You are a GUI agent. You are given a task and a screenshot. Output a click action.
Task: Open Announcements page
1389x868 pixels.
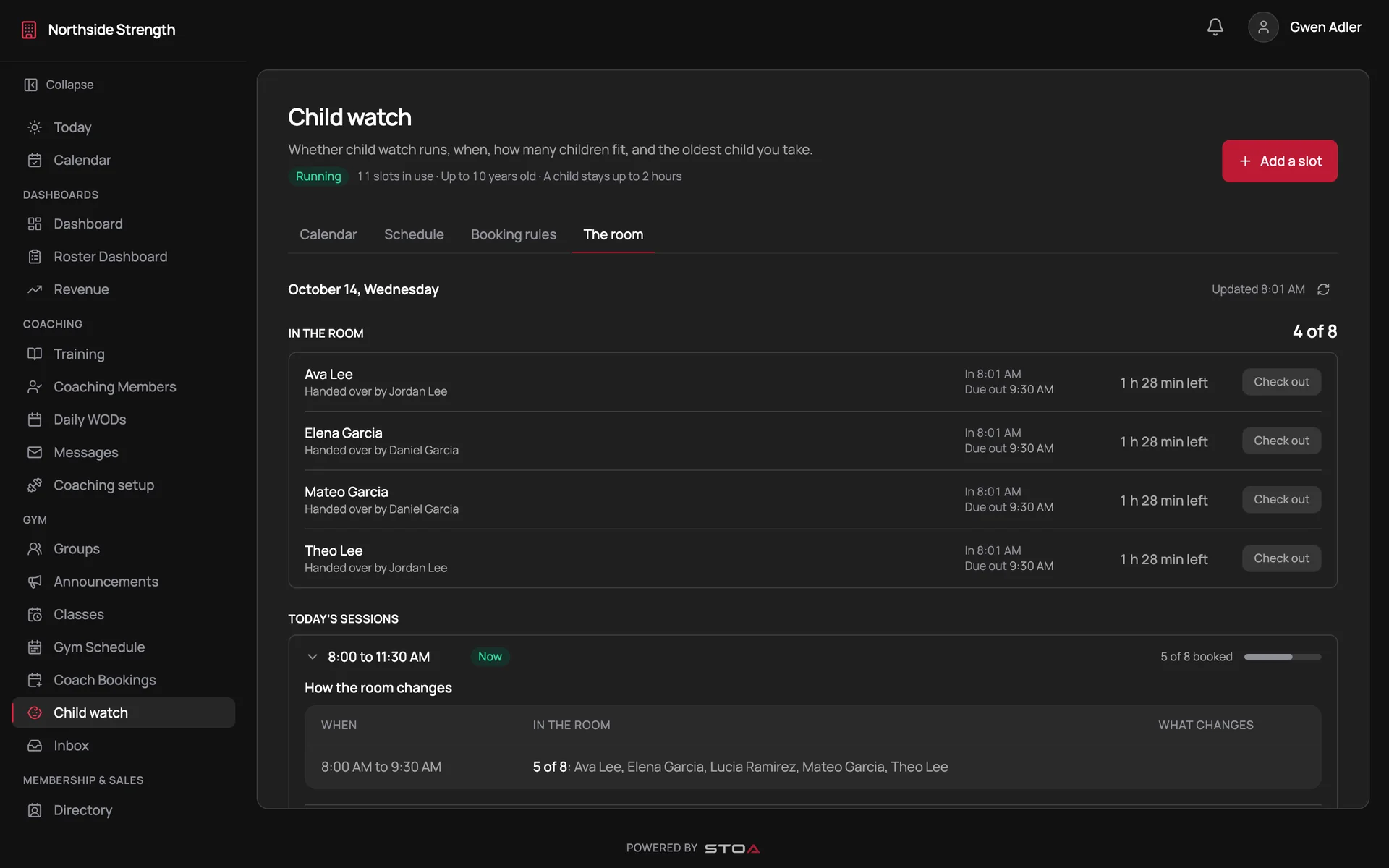106,582
